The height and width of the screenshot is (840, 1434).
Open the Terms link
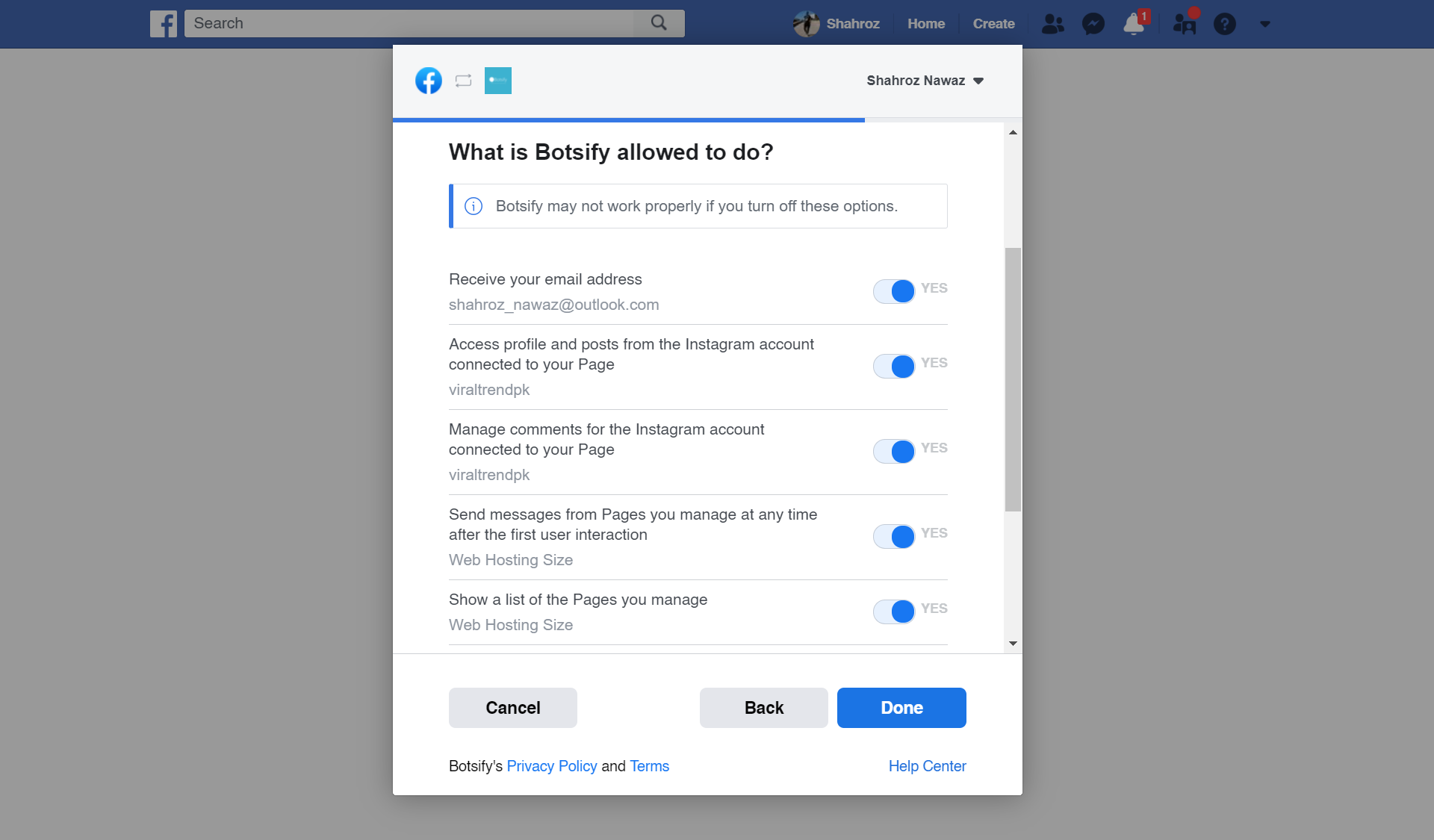pyautogui.click(x=649, y=766)
